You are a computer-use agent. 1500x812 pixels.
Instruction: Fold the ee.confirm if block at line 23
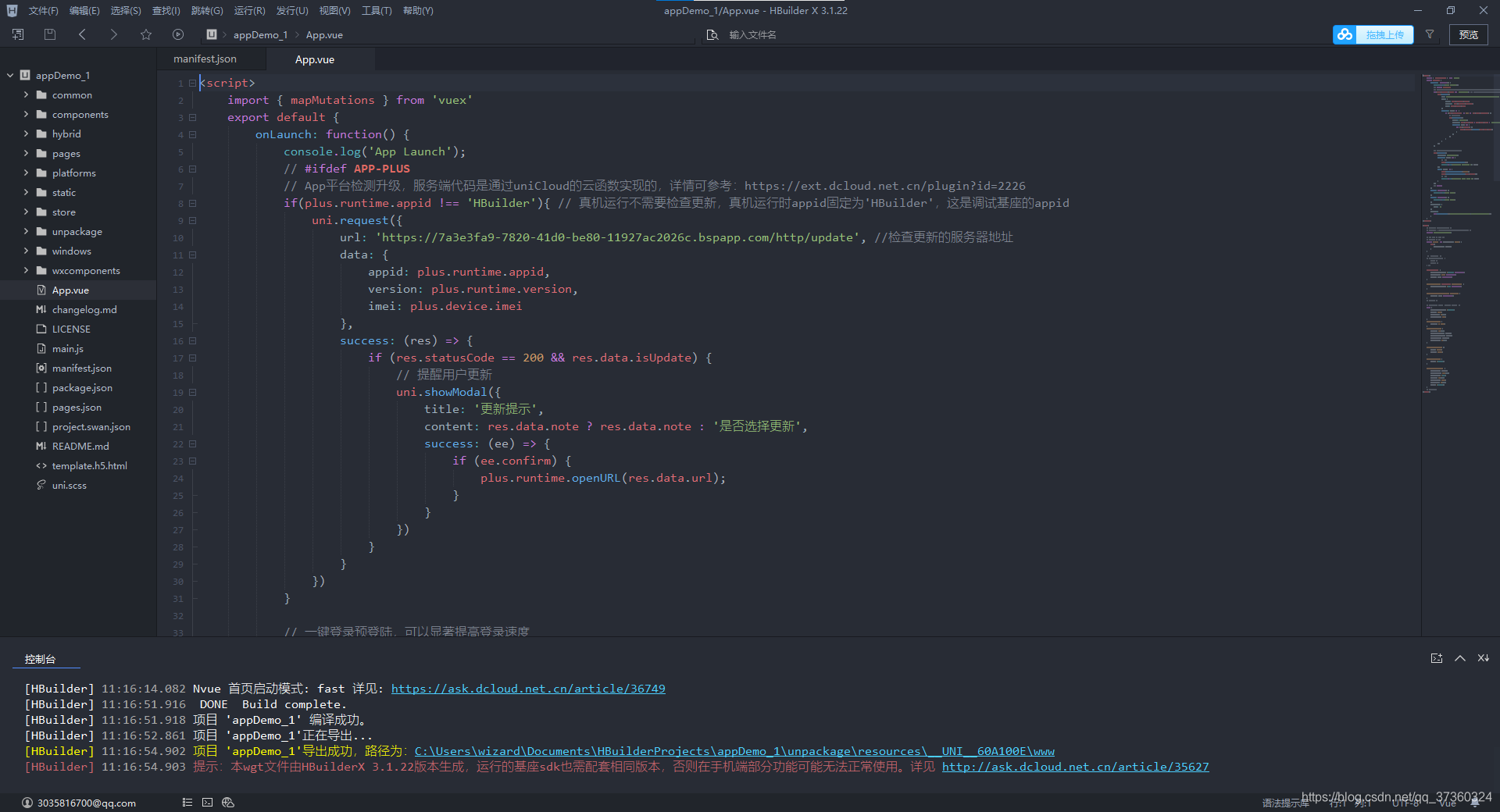[x=192, y=461]
